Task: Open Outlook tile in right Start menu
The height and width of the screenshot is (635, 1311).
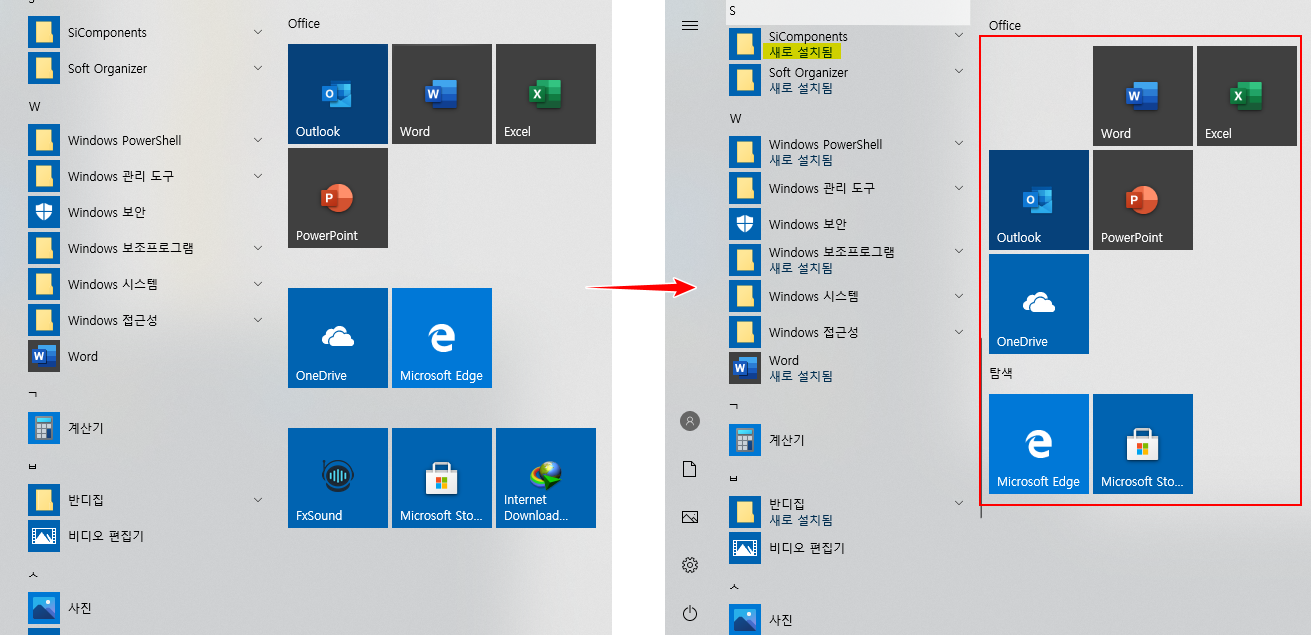Action: (x=1039, y=200)
